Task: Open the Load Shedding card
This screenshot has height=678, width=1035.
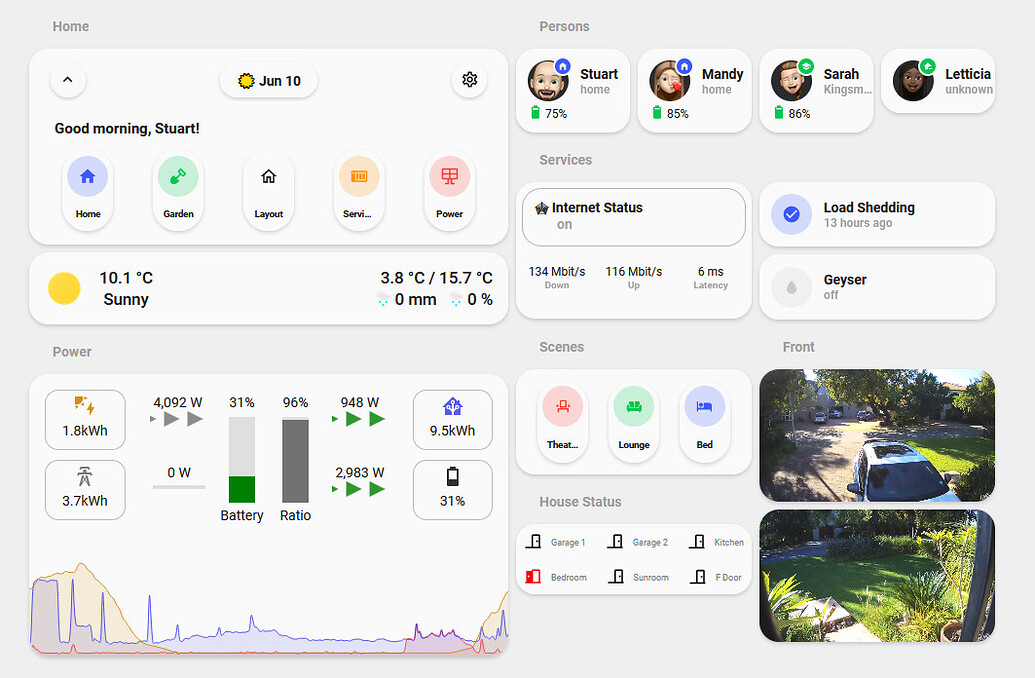Action: pos(876,214)
